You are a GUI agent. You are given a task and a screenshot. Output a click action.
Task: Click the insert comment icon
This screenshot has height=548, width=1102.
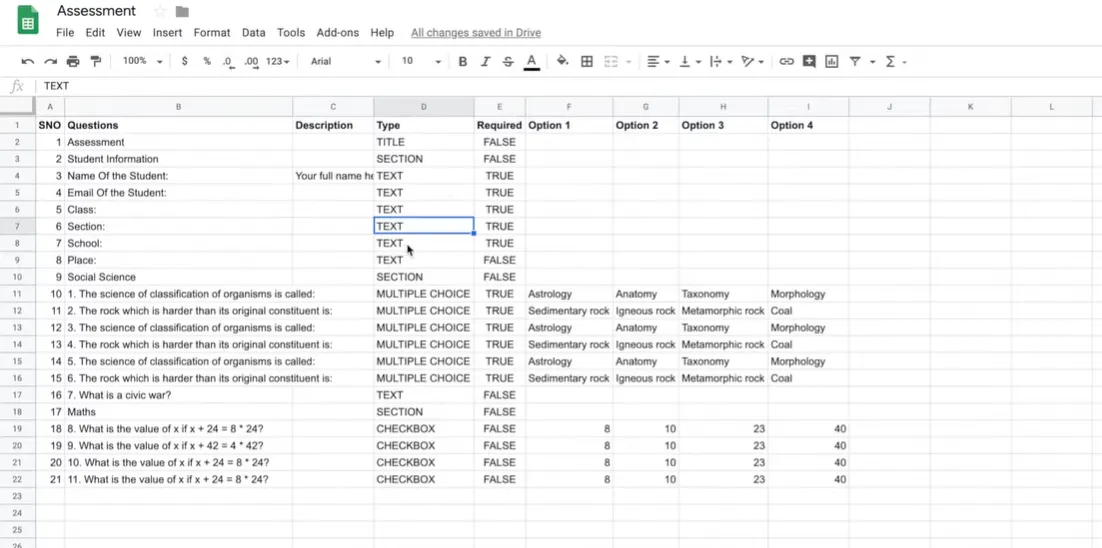pyautogui.click(x=809, y=62)
